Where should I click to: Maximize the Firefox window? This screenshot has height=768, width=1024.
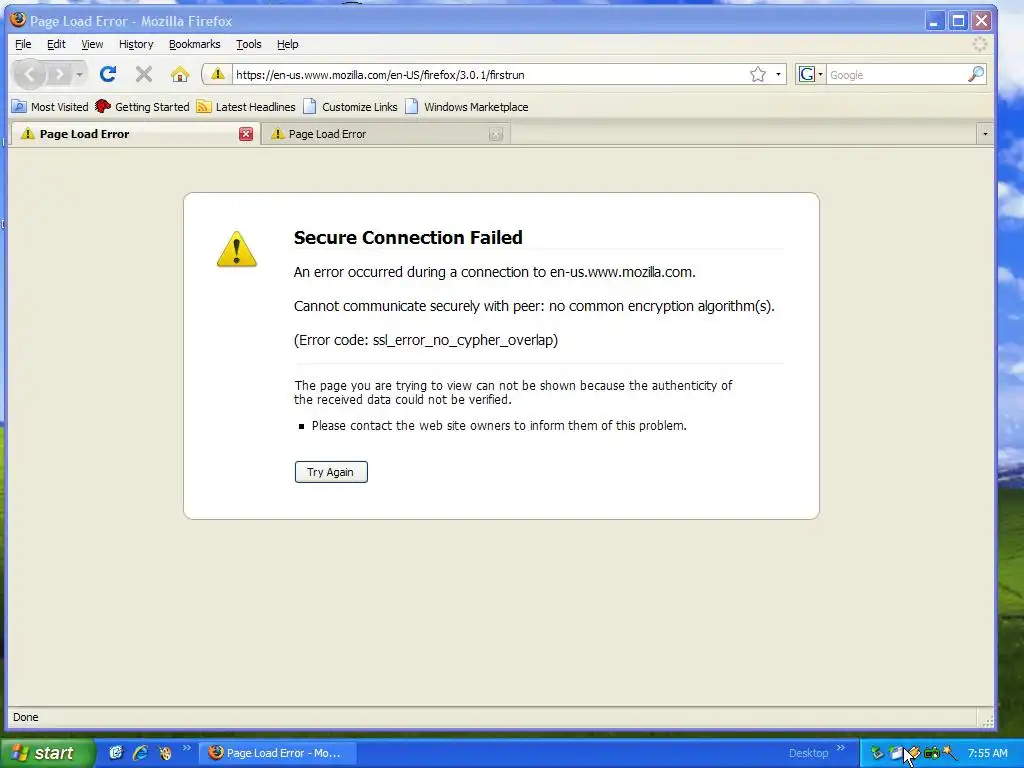958,21
